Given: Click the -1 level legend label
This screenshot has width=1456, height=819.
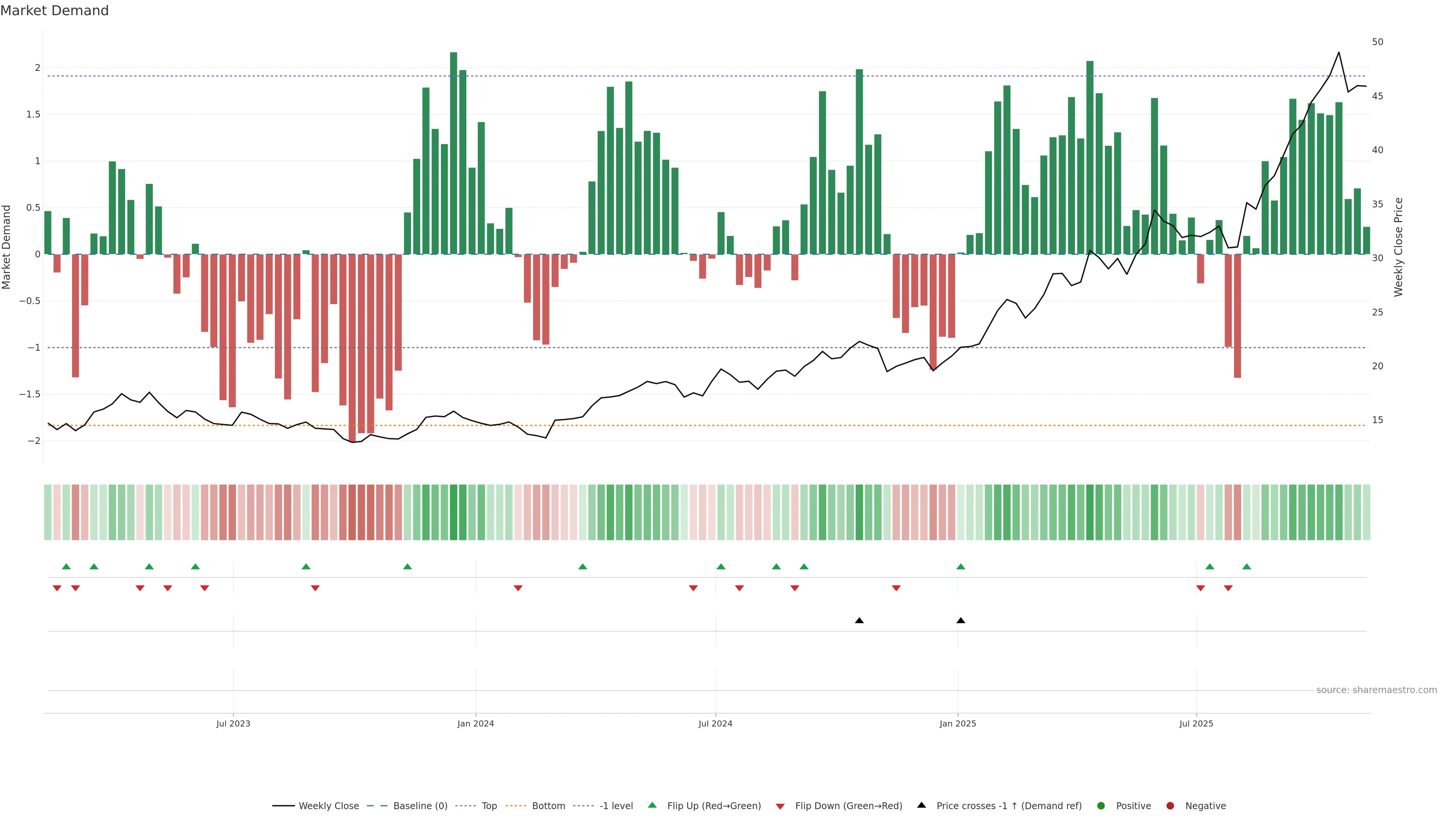Looking at the screenshot, I should 616,805.
